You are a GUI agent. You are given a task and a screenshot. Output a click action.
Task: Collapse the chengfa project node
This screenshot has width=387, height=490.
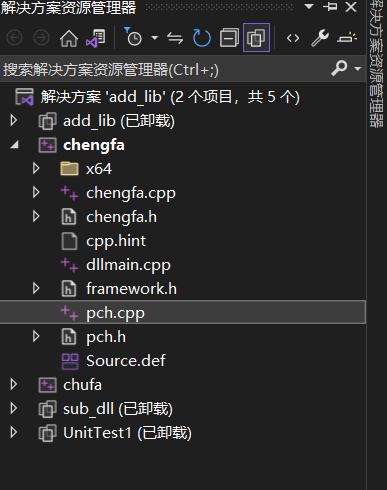(x=14, y=145)
